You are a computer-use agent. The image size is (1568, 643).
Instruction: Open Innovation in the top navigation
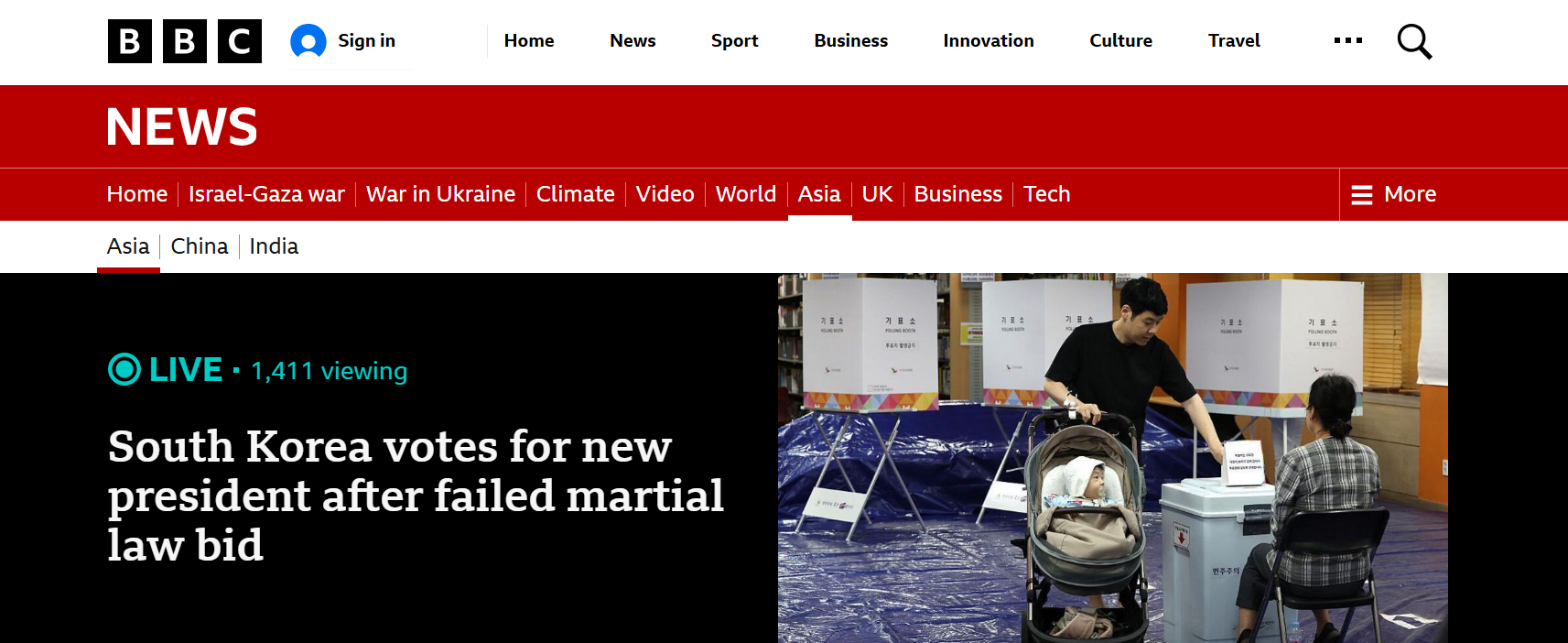tap(989, 41)
